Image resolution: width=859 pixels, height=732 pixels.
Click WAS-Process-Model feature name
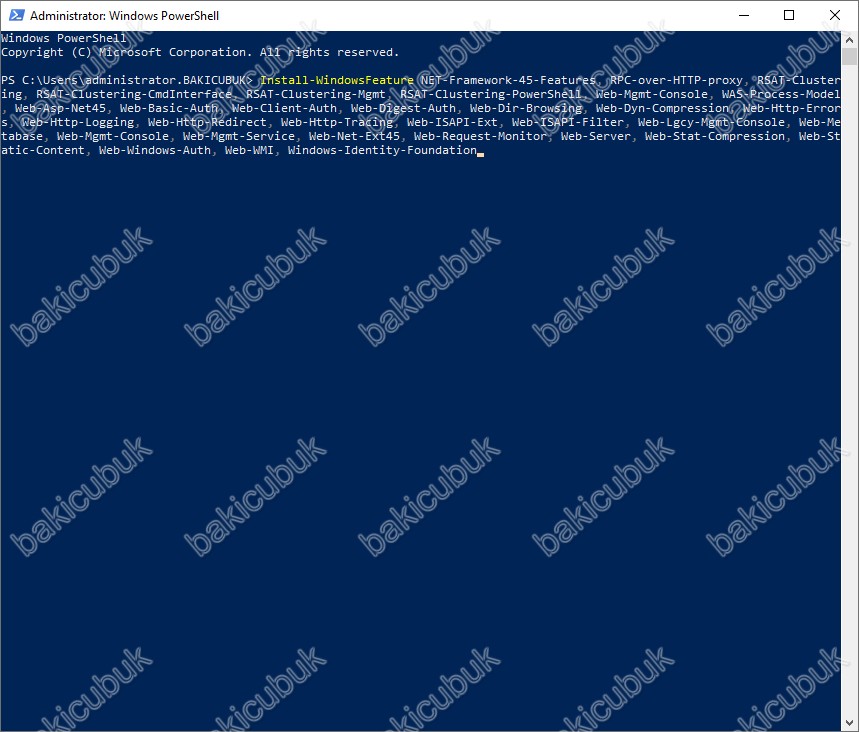[x=781, y=94]
